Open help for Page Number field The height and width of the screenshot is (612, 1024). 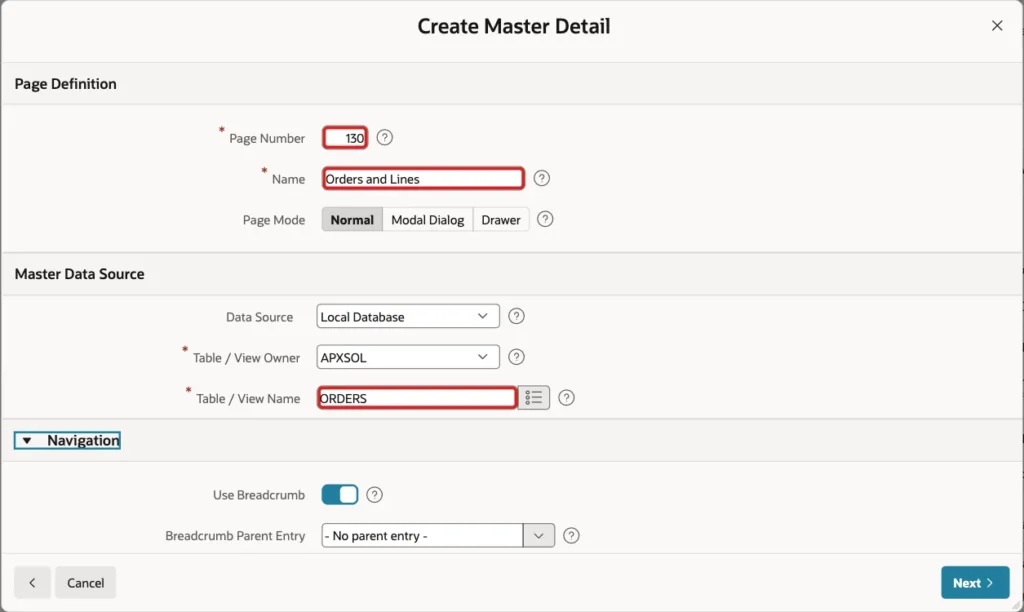[385, 138]
